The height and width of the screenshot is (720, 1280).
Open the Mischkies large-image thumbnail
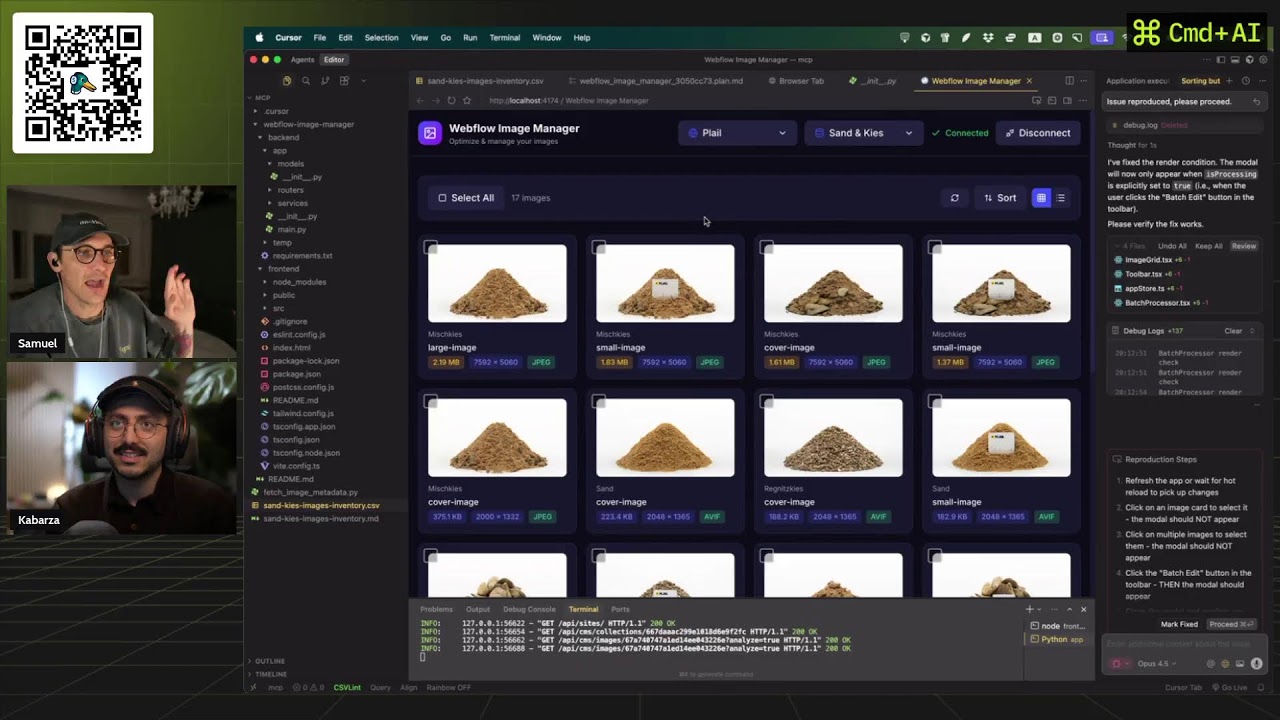pos(497,284)
